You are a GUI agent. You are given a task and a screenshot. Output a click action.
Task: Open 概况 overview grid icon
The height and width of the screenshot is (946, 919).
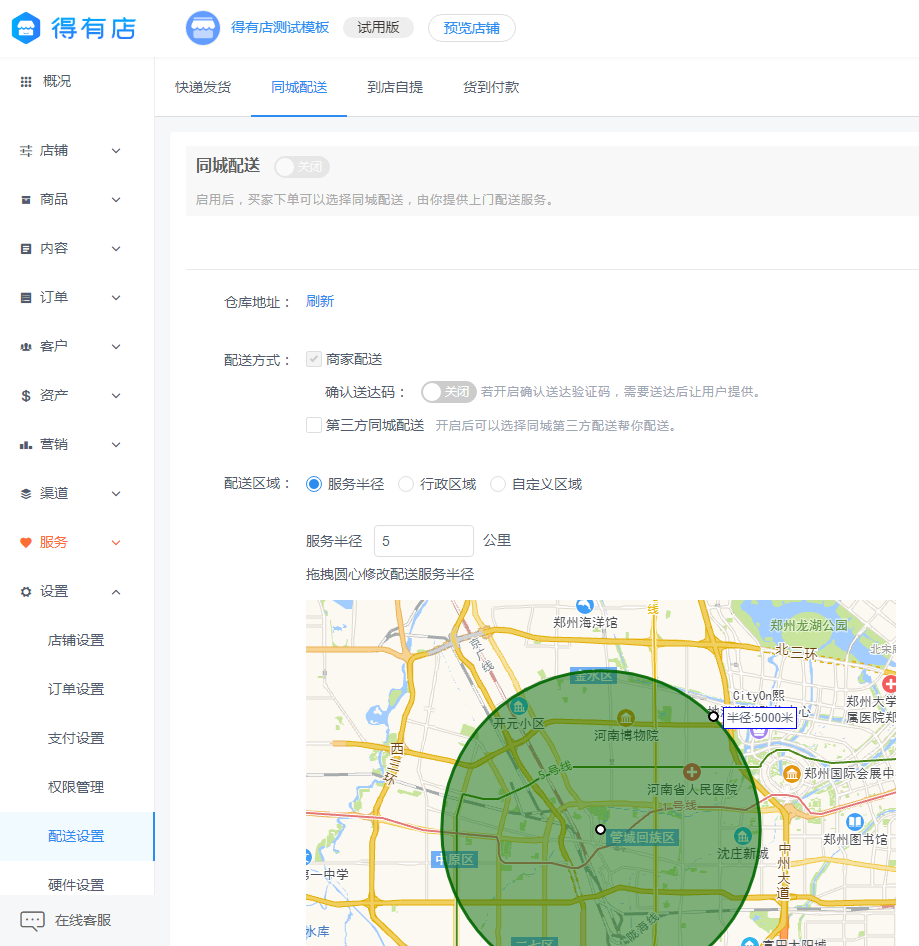(x=26, y=81)
